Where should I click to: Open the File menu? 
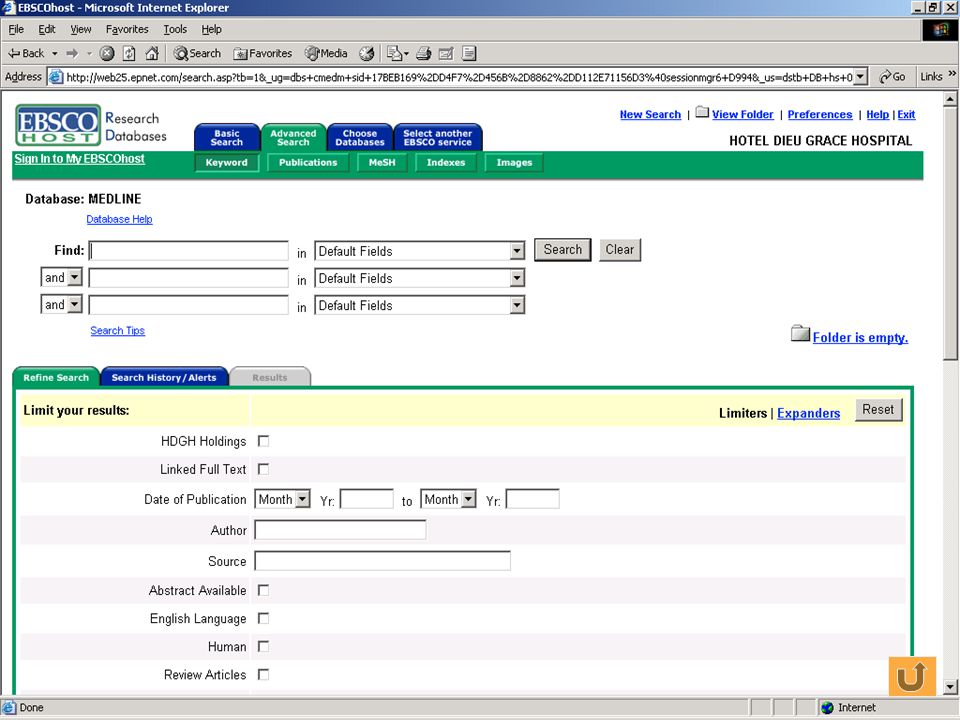pyautogui.click(x=16, y=29)
